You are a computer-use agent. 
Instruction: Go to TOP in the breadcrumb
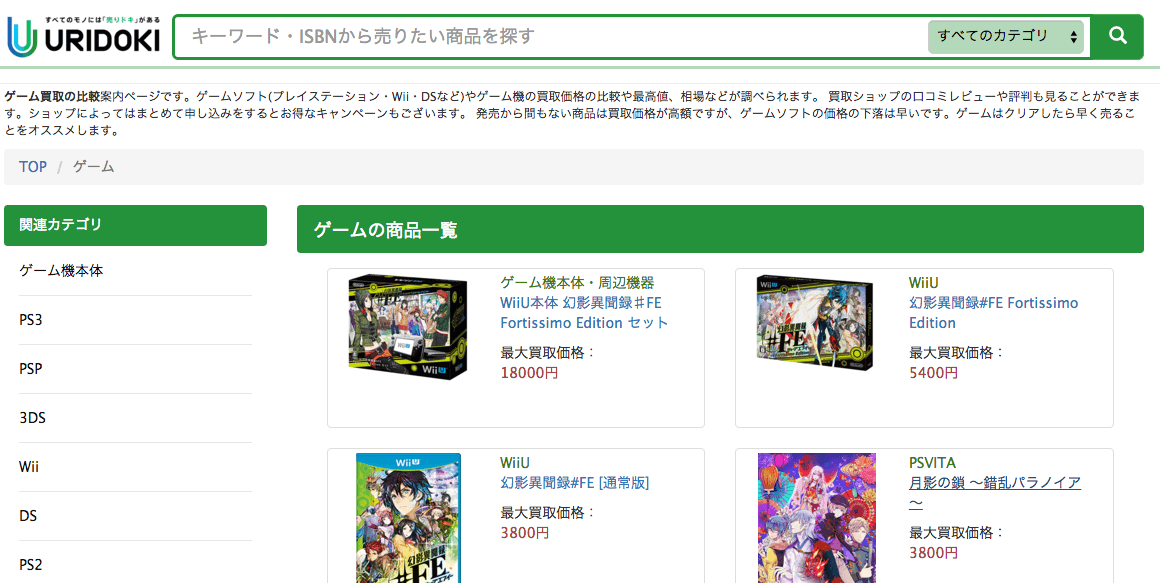click(x=33, y=167)
